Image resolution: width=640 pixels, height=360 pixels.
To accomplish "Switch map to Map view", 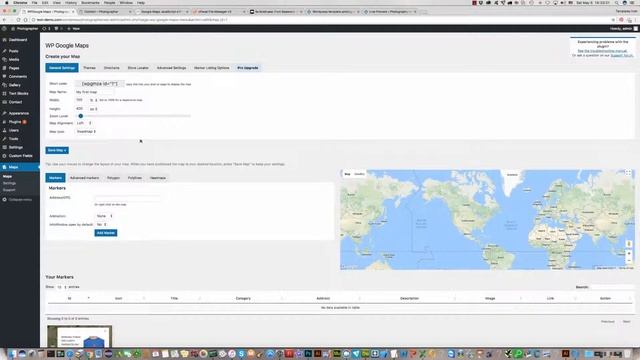I will point(347,174).
